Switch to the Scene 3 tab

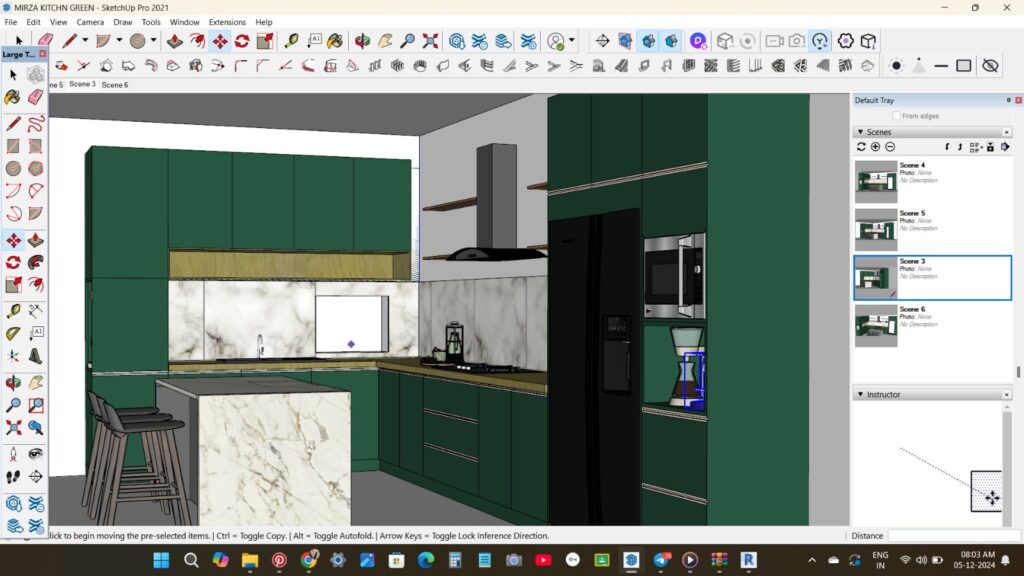click(x=82, y=84)
